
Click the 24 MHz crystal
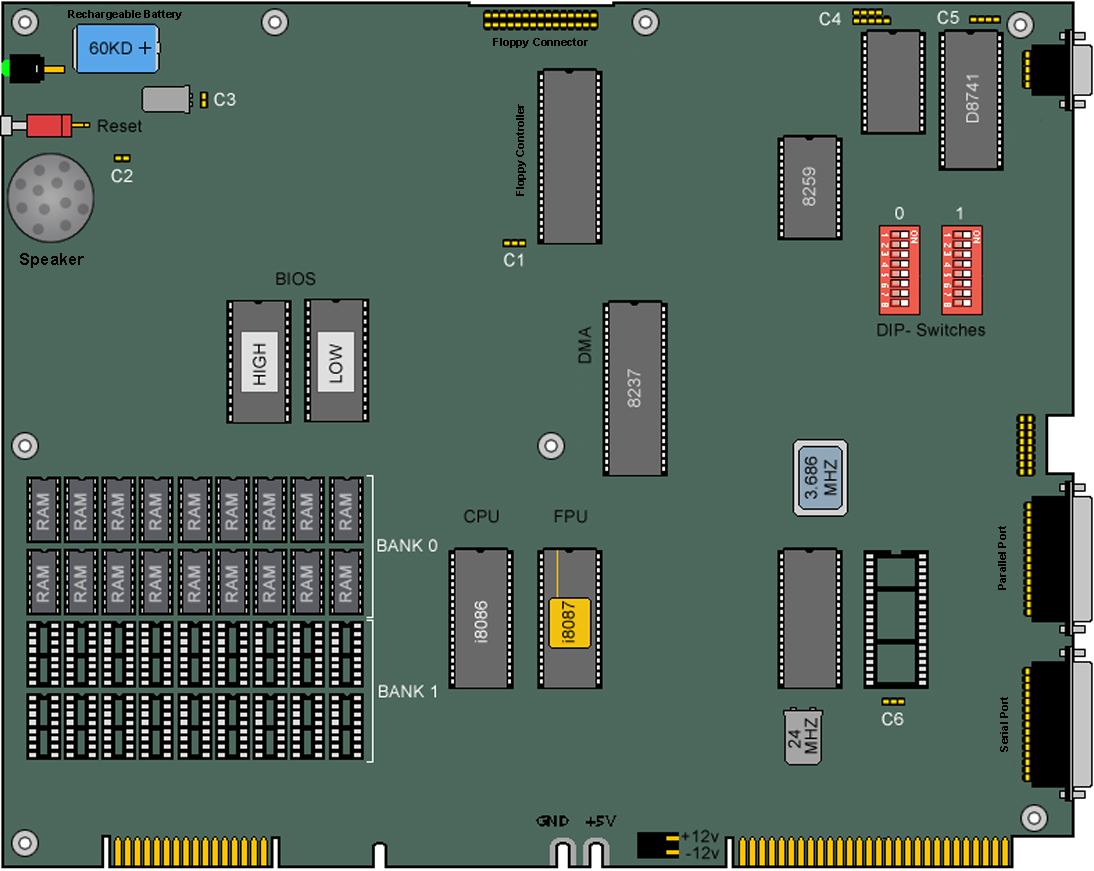(803, 737)
